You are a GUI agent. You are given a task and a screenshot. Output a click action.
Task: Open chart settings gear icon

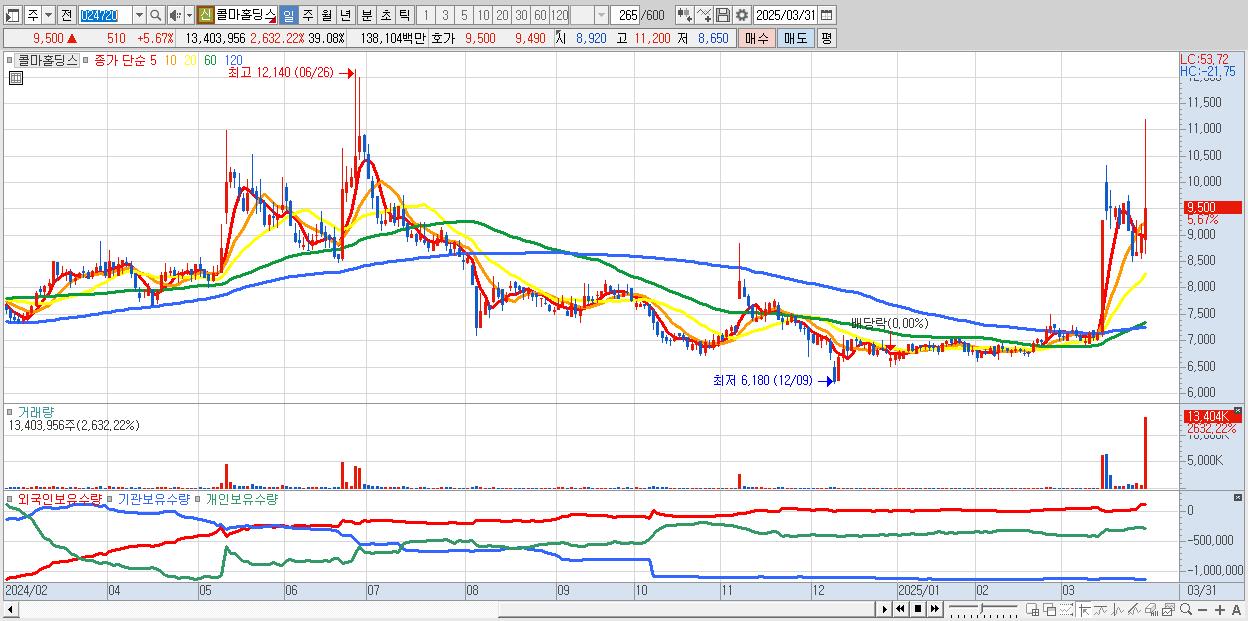(742, 15)
